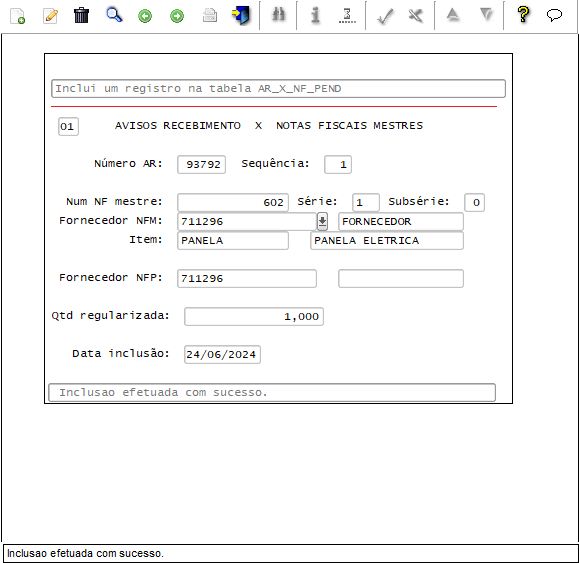The height and width of the screenshot is (563, 579).
Task: Click the Sequência field
Action: coord(338,164)
